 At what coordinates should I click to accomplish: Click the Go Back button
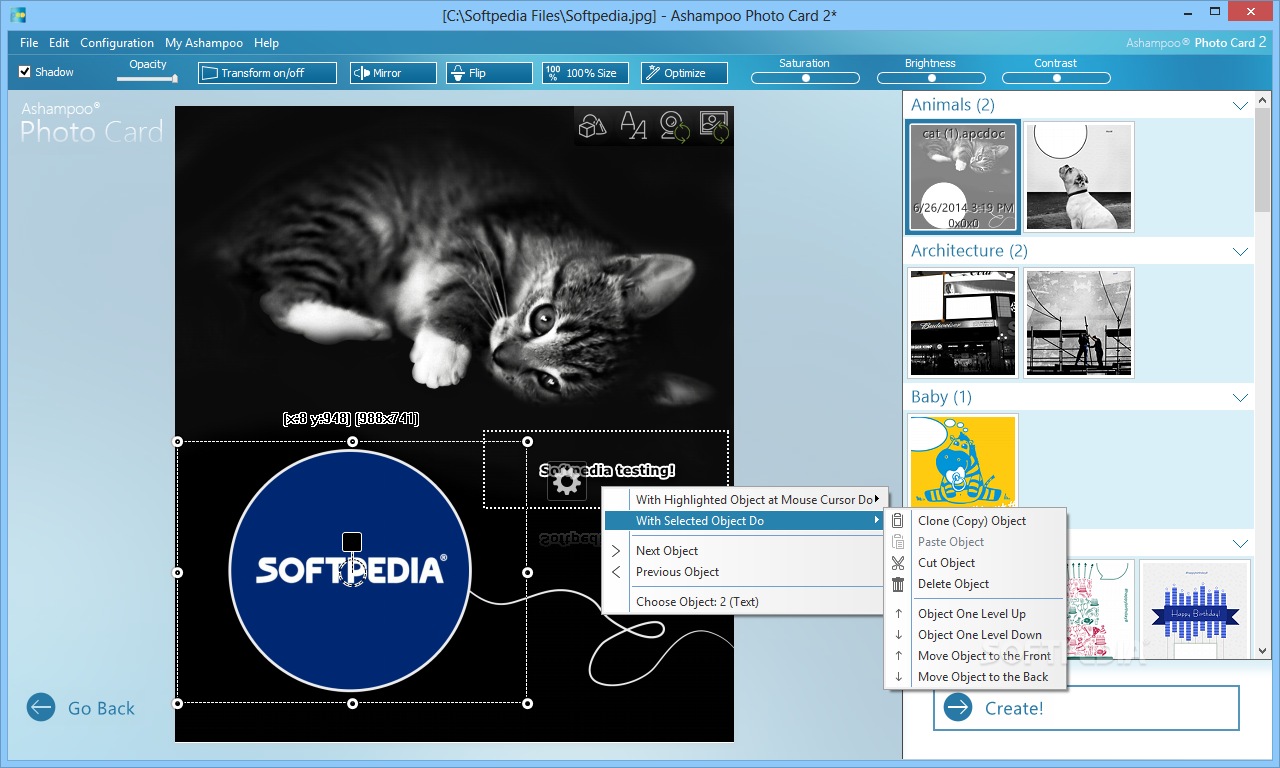[x=81, y=708]
